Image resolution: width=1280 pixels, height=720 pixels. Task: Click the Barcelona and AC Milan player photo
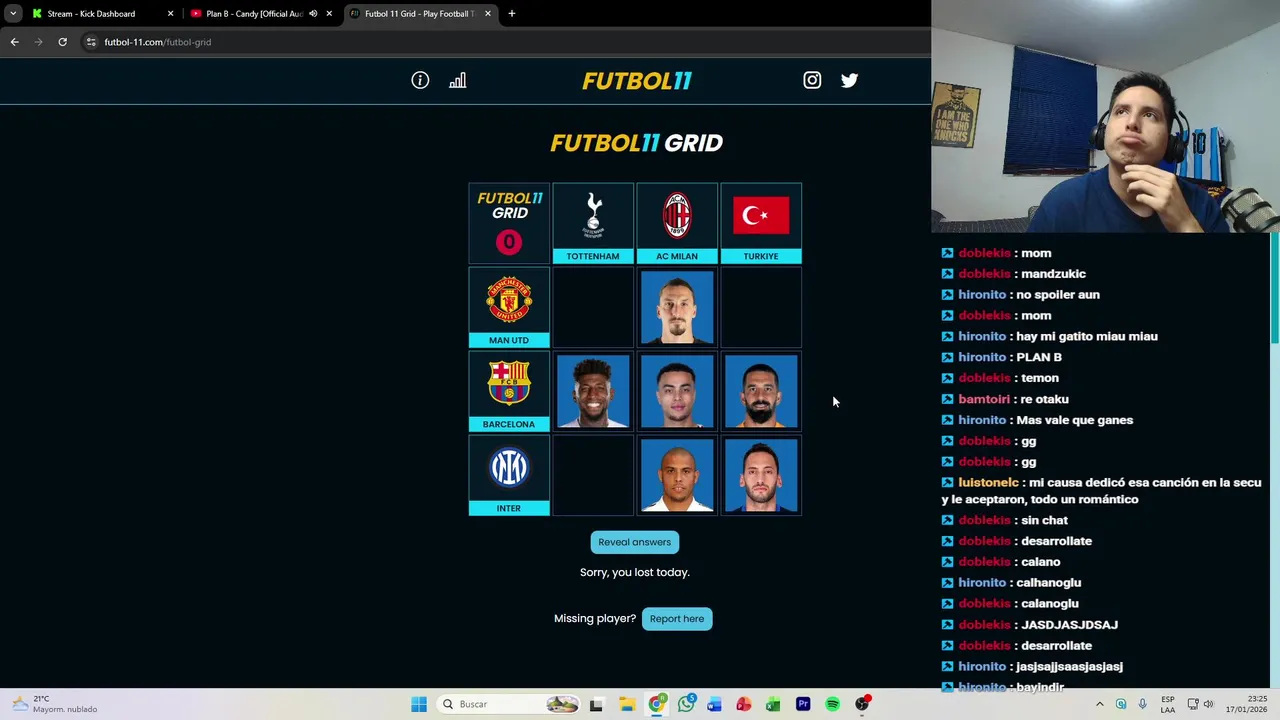pos(677,391)
